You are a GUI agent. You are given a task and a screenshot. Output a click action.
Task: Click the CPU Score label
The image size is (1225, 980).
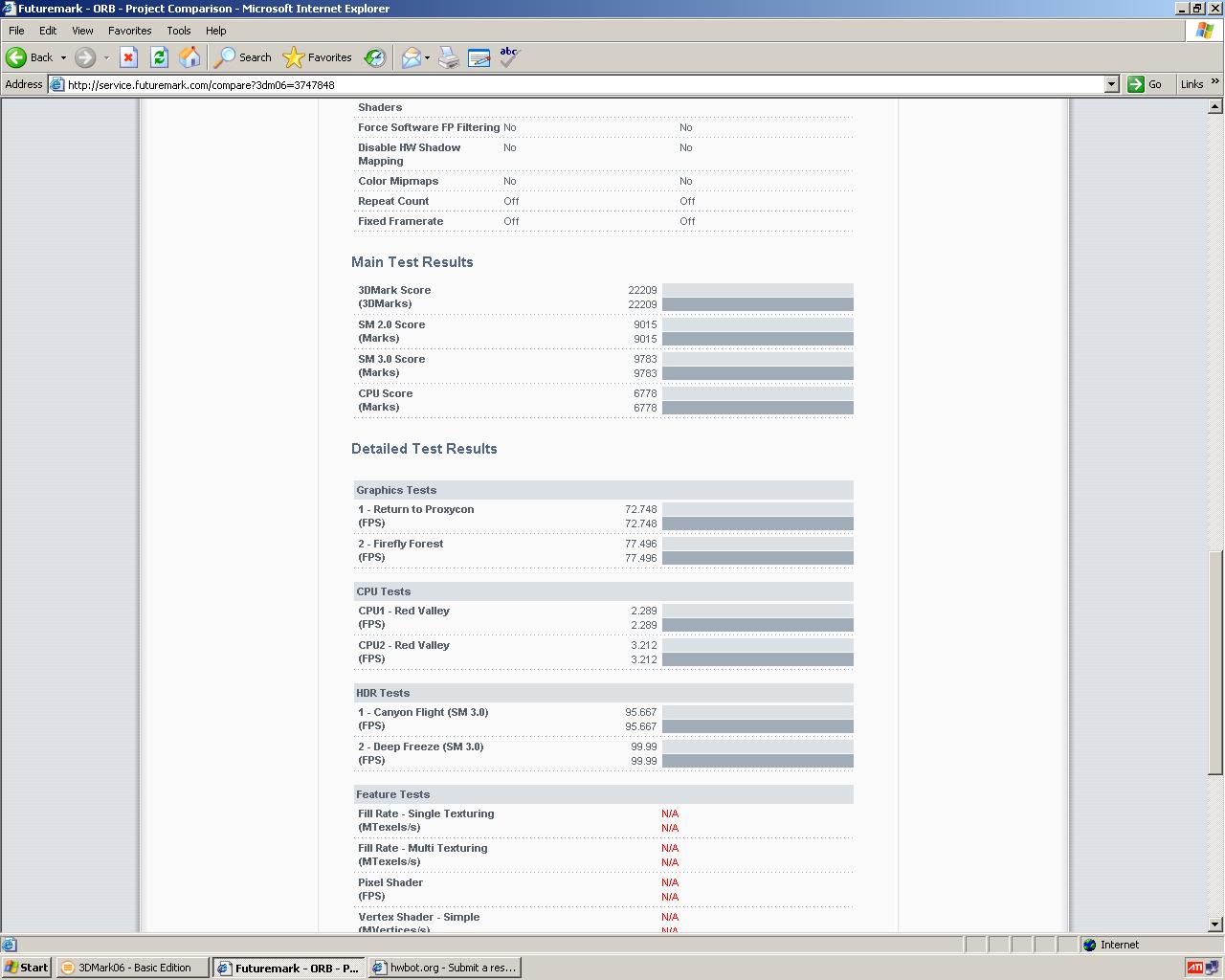click(386, 393)
